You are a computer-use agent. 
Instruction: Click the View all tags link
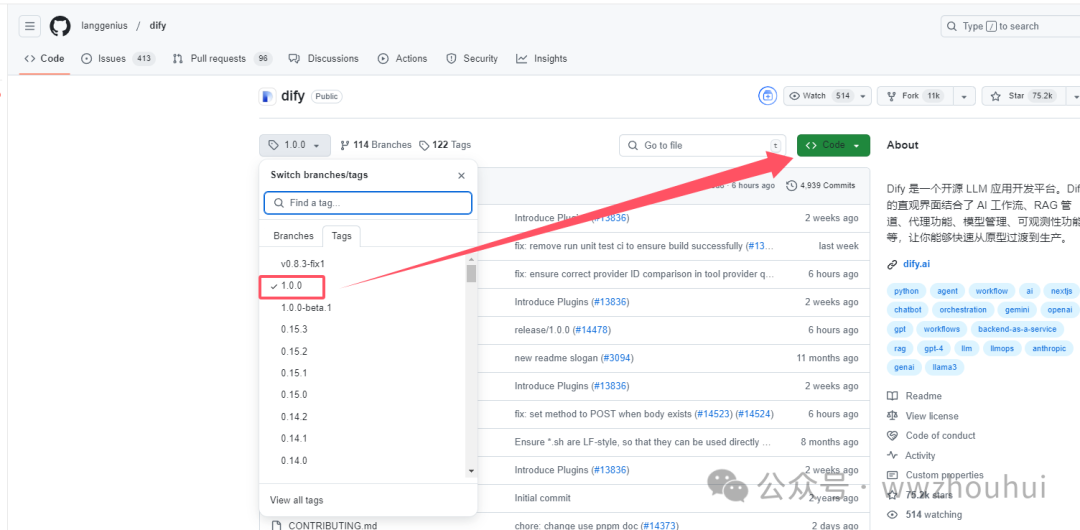(297, 500)
